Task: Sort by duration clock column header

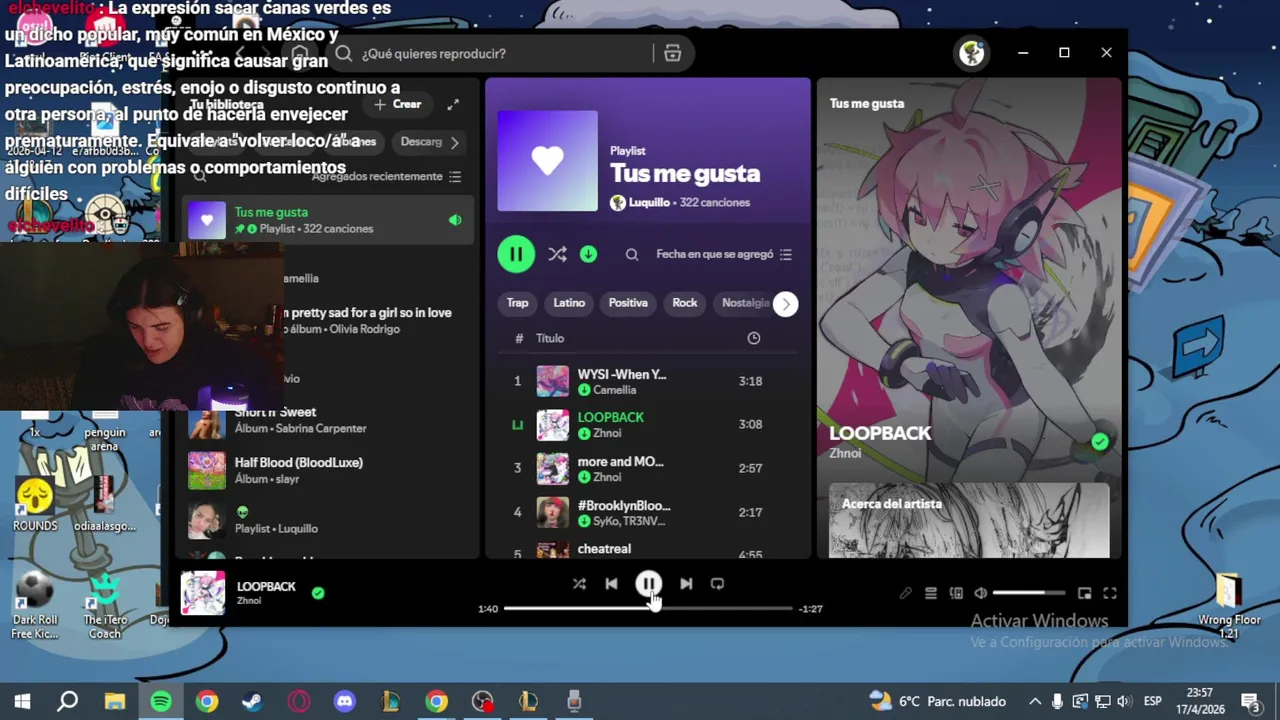Action: pos(754,338)
